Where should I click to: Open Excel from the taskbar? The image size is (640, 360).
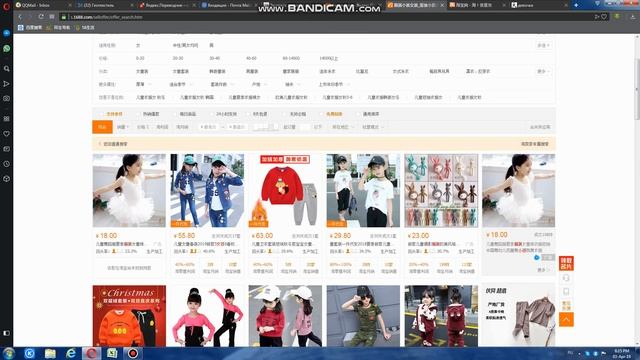point(112,353)
